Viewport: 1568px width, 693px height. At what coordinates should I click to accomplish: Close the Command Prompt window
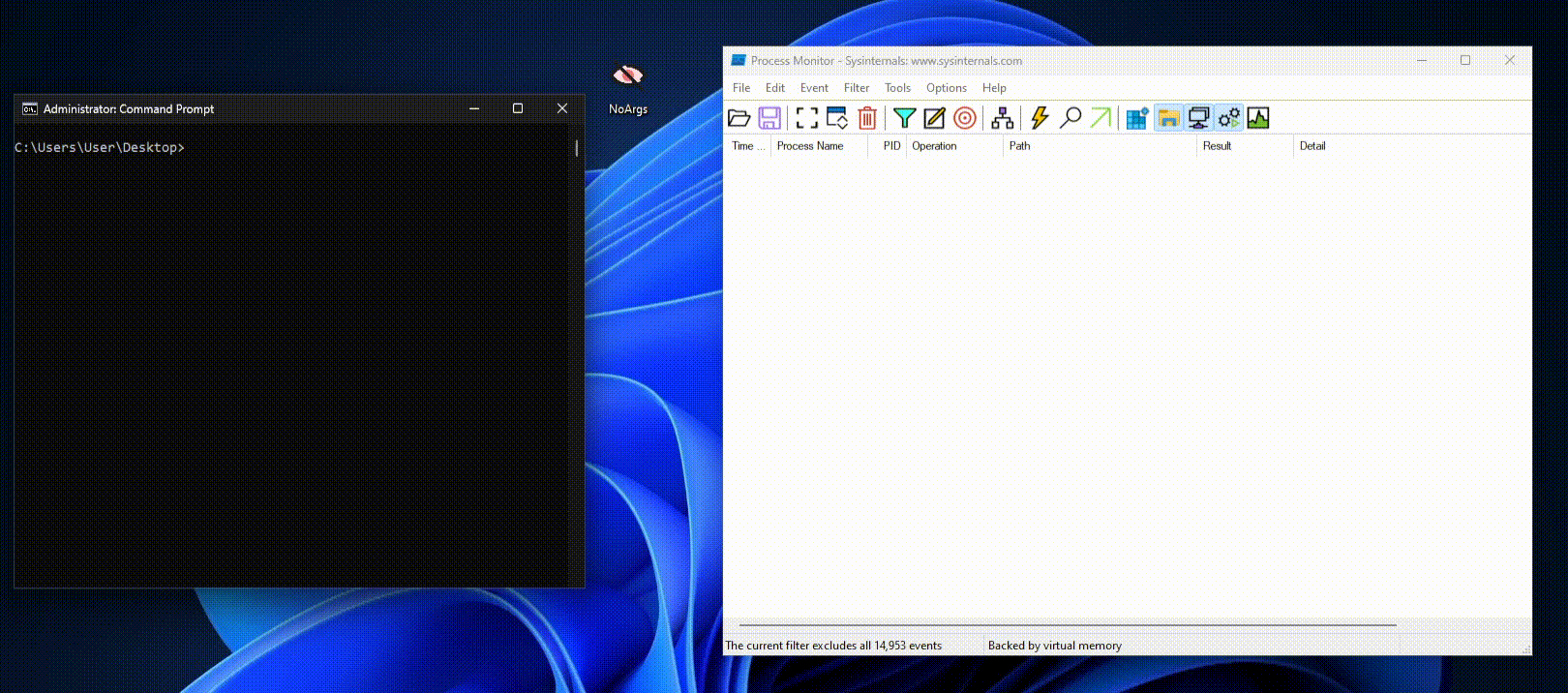(x=562, y=108)
